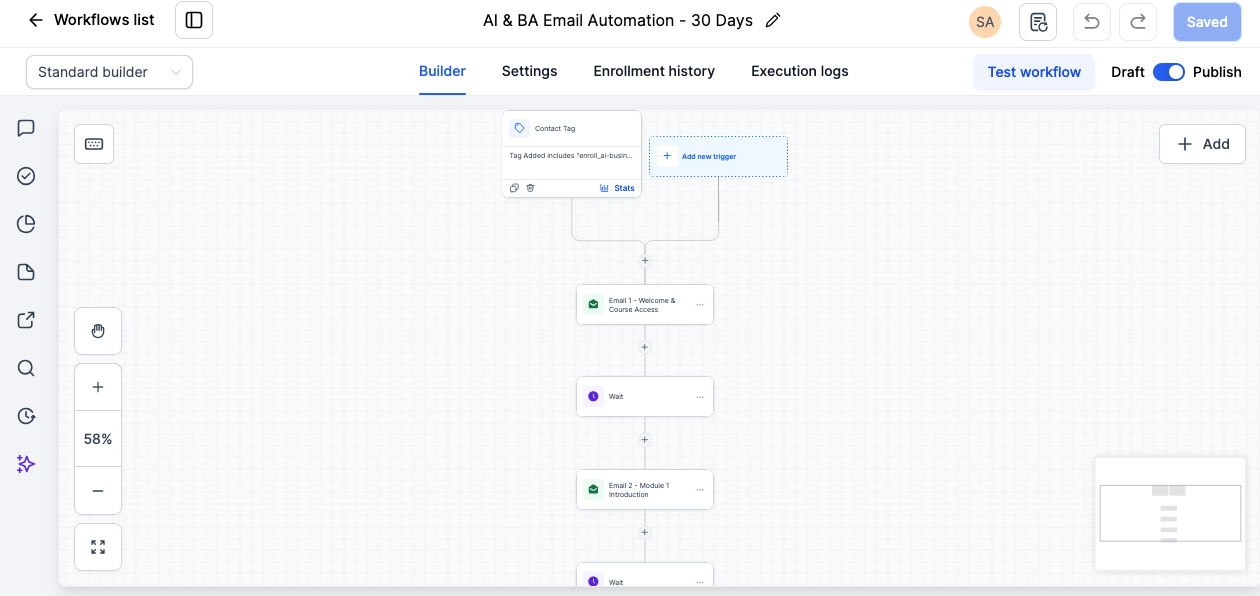Open Email 1 - Welcome & Course Access
The height and width of the screenshot is (596, 1260).
645,304
